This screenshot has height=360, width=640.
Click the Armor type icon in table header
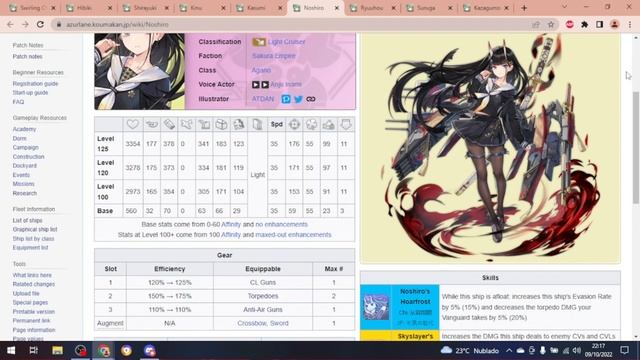[x=257, y=124]
